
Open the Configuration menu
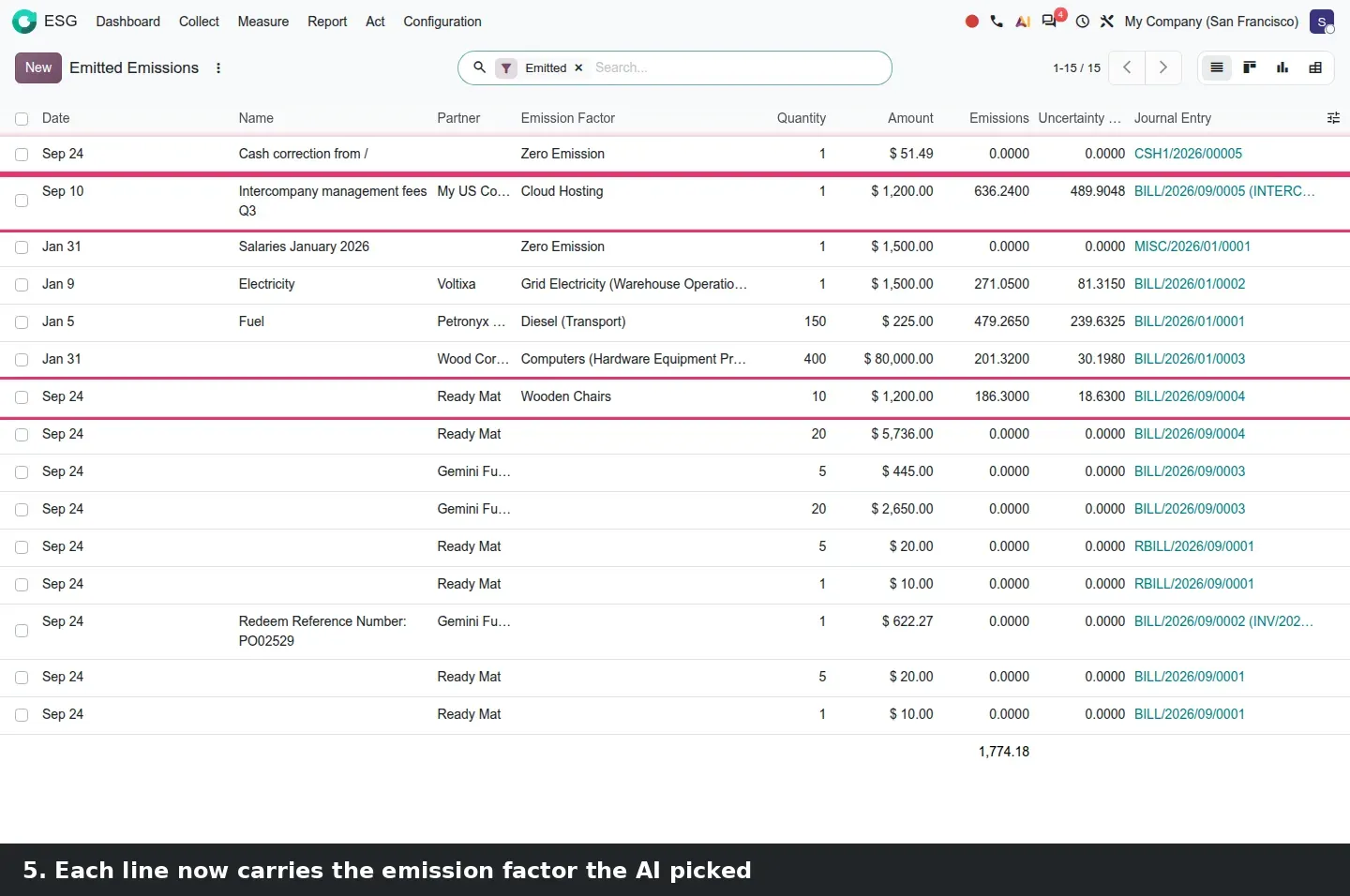pyautogui.click(x=442, y=21)
